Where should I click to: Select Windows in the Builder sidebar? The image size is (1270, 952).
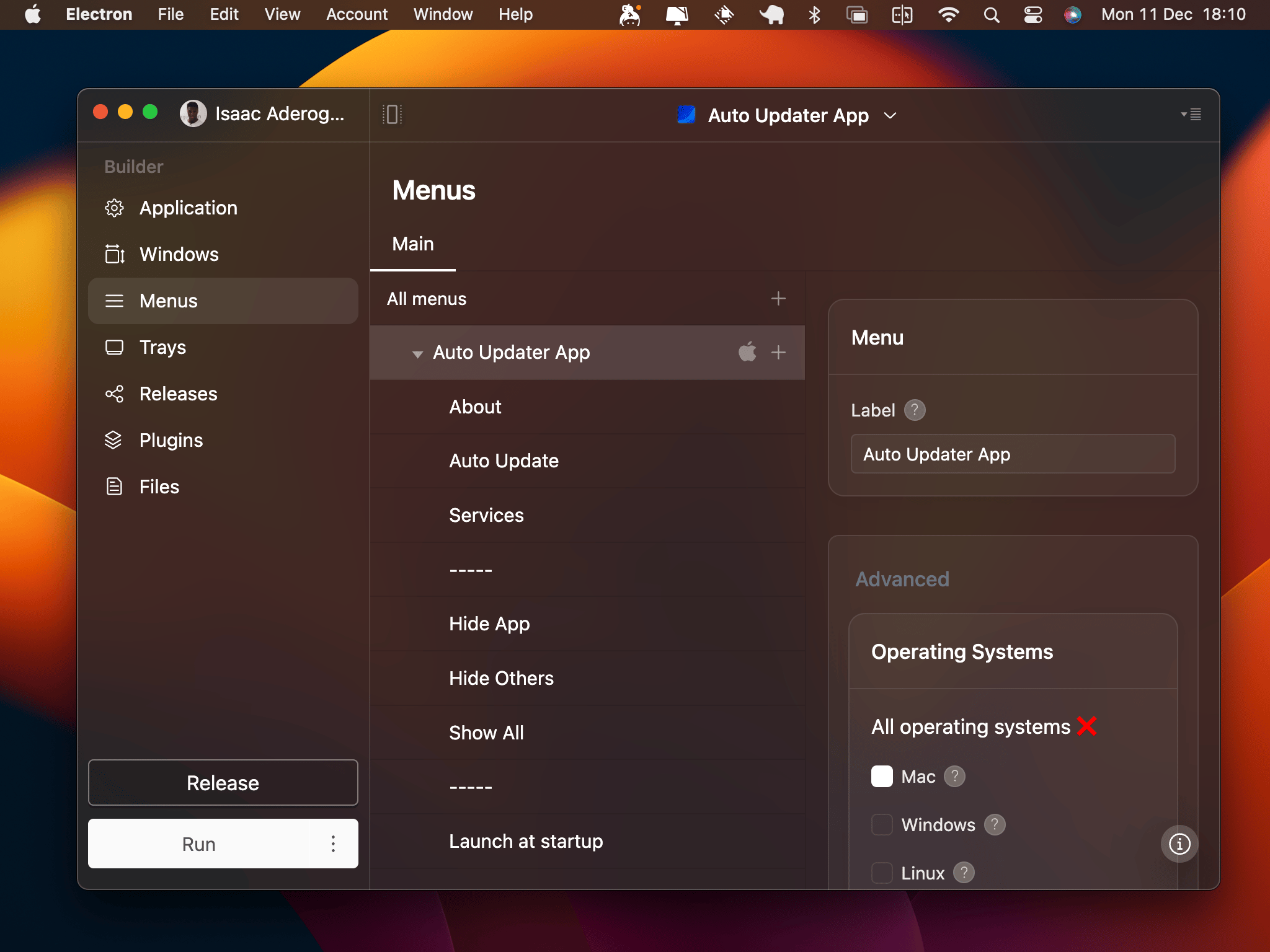[x=179, y=254]
